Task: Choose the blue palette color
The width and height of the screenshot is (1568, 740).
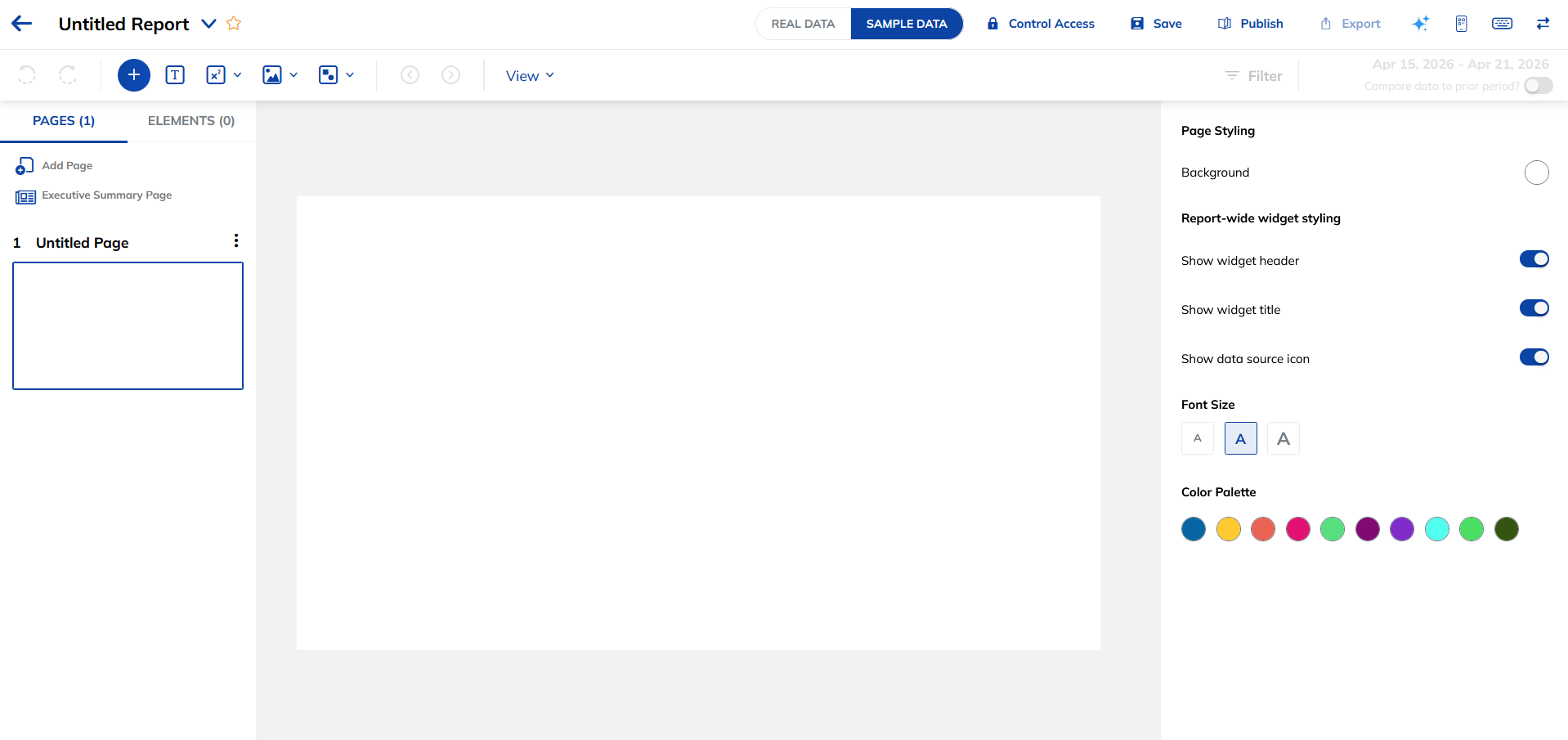Action: (x=1194, y=529)
